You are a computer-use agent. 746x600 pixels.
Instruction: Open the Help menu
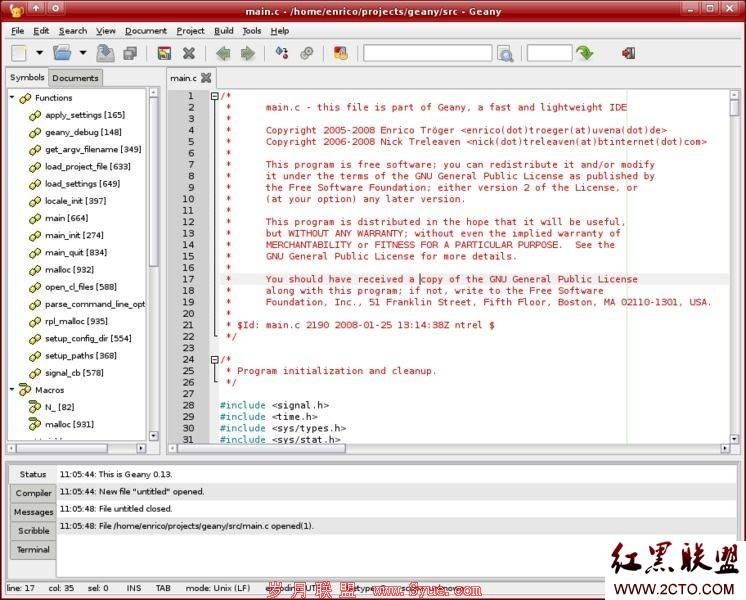tap(280, 31)
